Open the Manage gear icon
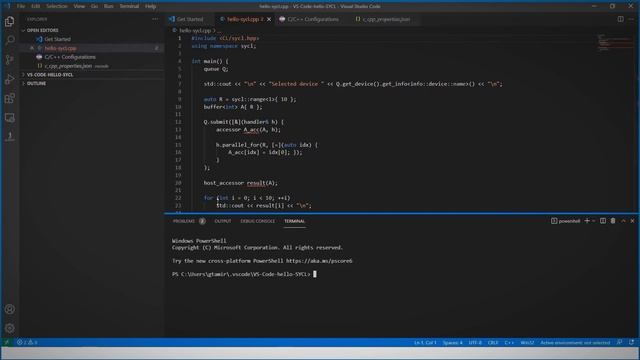The height and width of the screenshot is (360, 640). point(9,328)
